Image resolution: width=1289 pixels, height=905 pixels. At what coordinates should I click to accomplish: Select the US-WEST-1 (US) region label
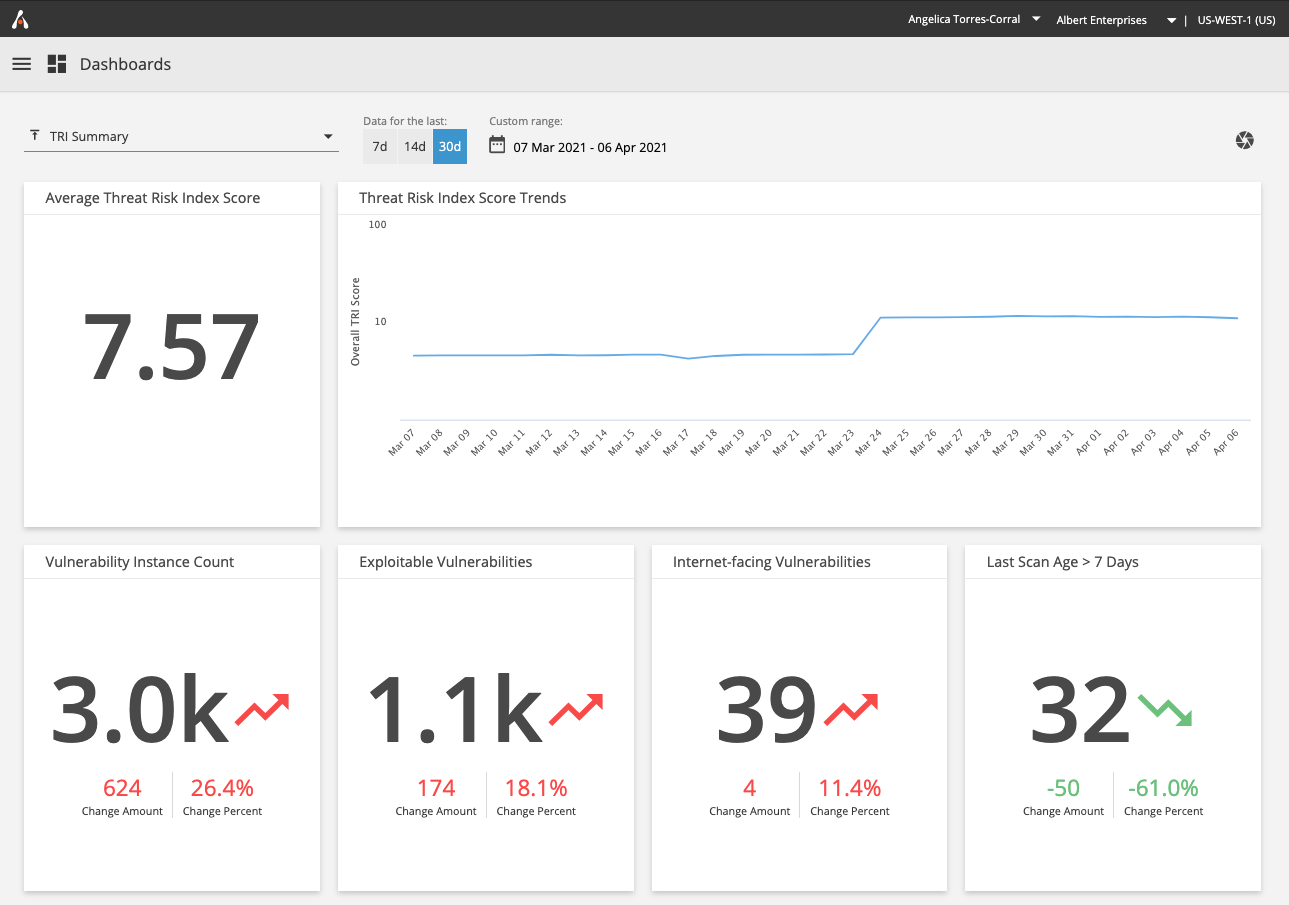pos(1236,19)
